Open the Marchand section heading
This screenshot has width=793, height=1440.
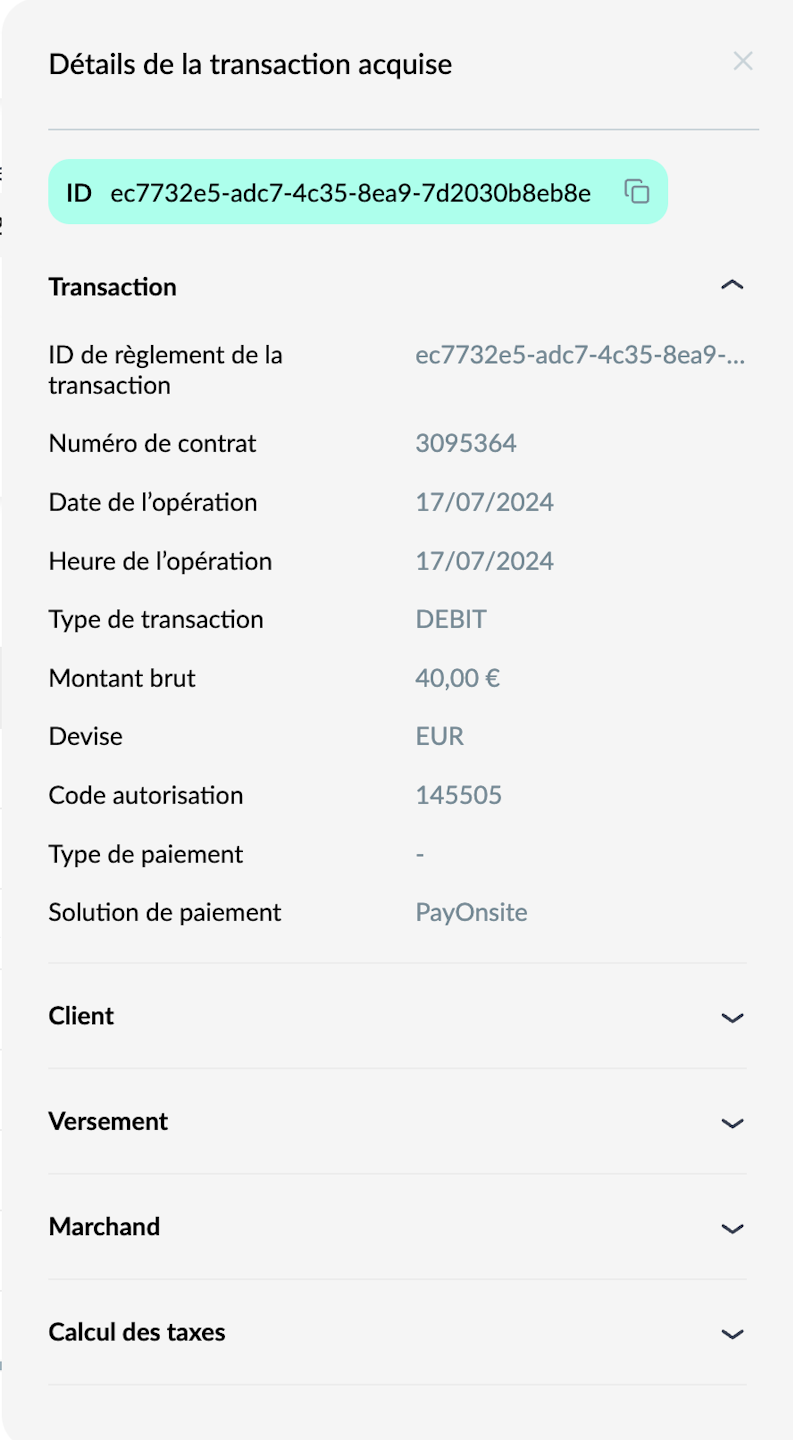(x=104, y=1226)
